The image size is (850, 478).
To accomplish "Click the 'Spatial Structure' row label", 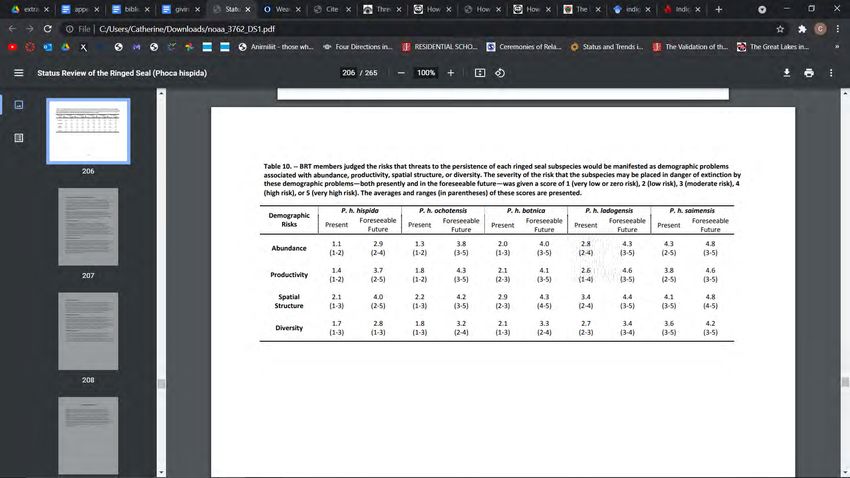I will point(289,301).
